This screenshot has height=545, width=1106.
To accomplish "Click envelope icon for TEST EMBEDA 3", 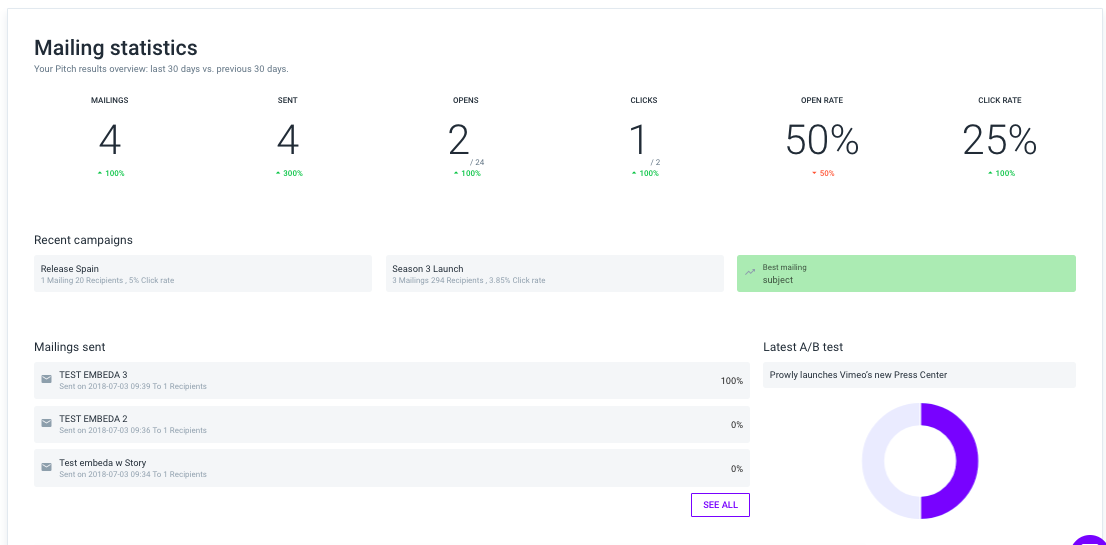I will 47,379.
